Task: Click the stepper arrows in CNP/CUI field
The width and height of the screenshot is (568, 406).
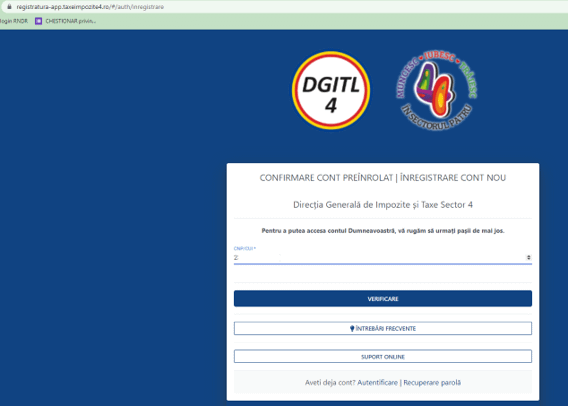Action: pos(529,257)
